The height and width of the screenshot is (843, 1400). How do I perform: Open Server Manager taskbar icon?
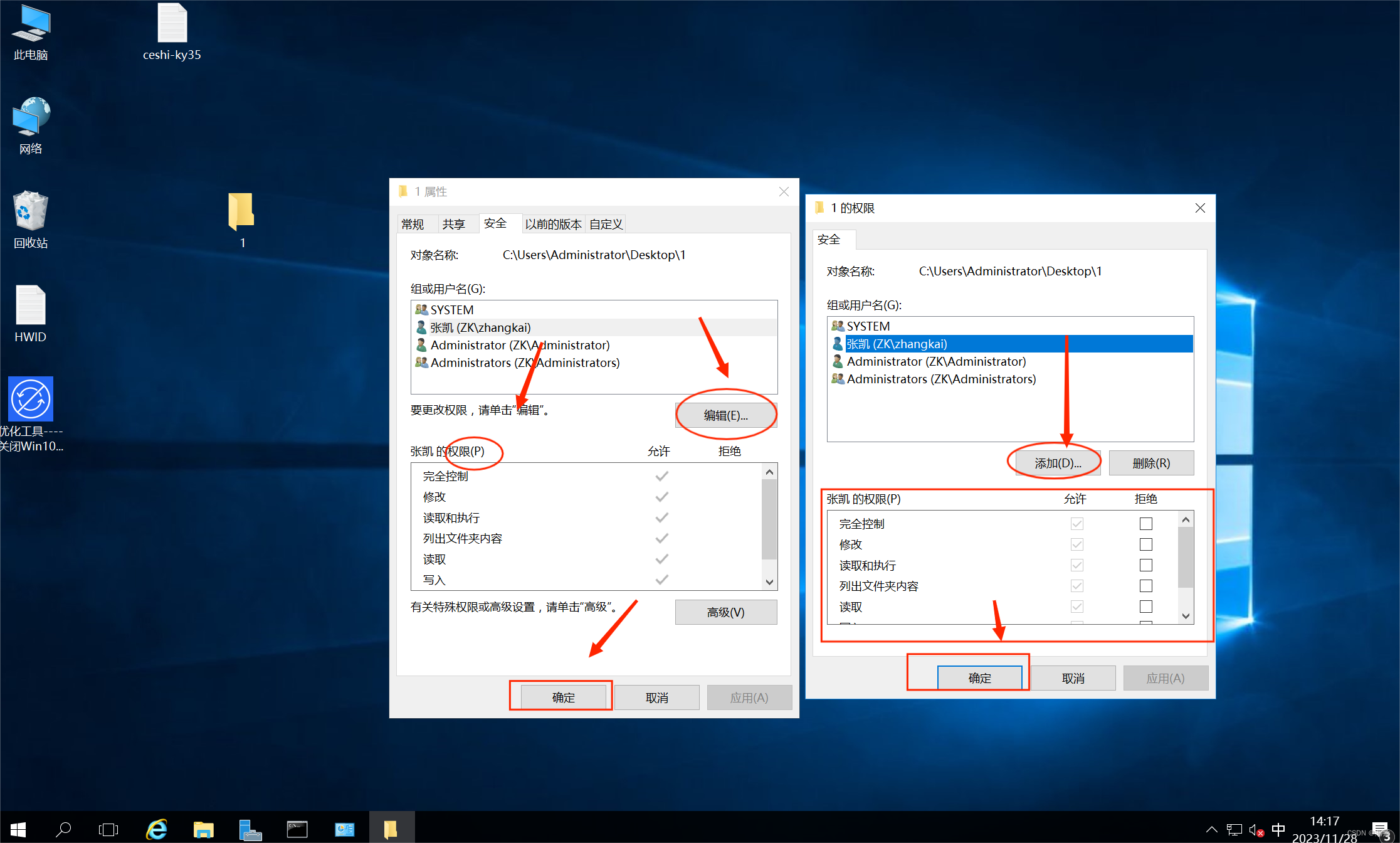(250, 829)
